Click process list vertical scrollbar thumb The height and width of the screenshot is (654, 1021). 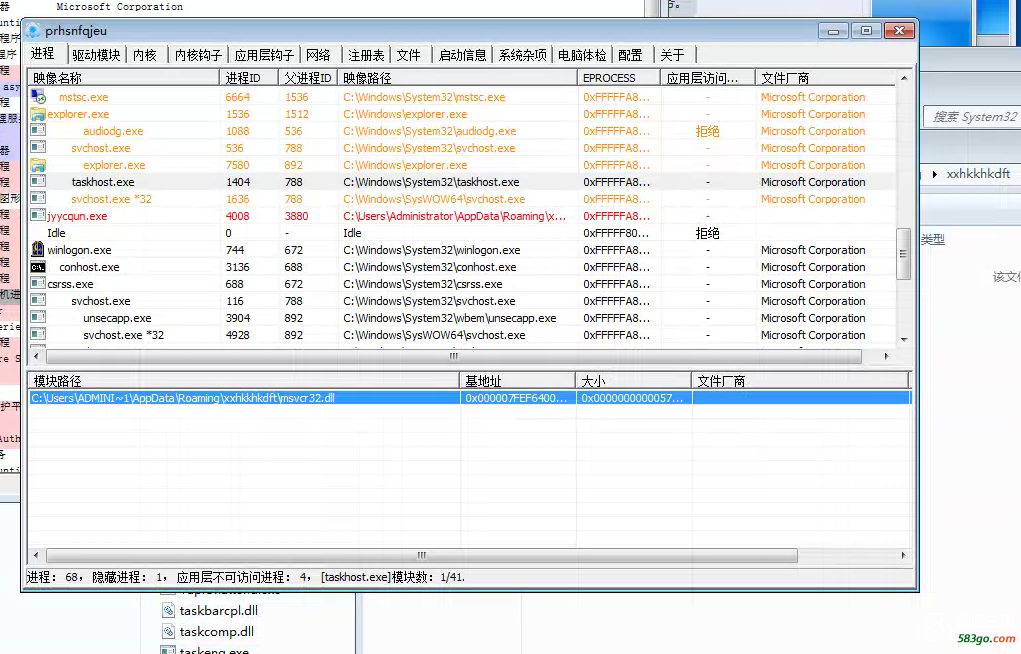[903, 253]
